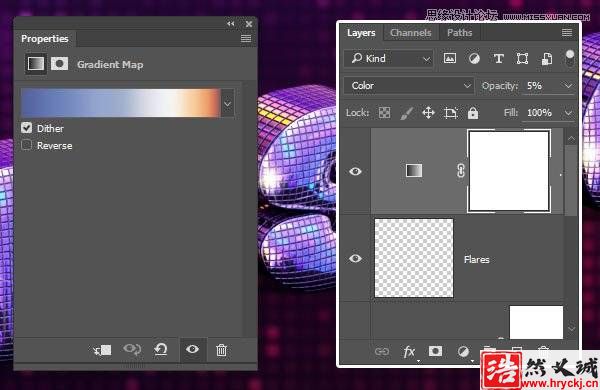Open the gradient picker dropdown
The height and width of the screenshot is (390, 600).
[227, 103]
